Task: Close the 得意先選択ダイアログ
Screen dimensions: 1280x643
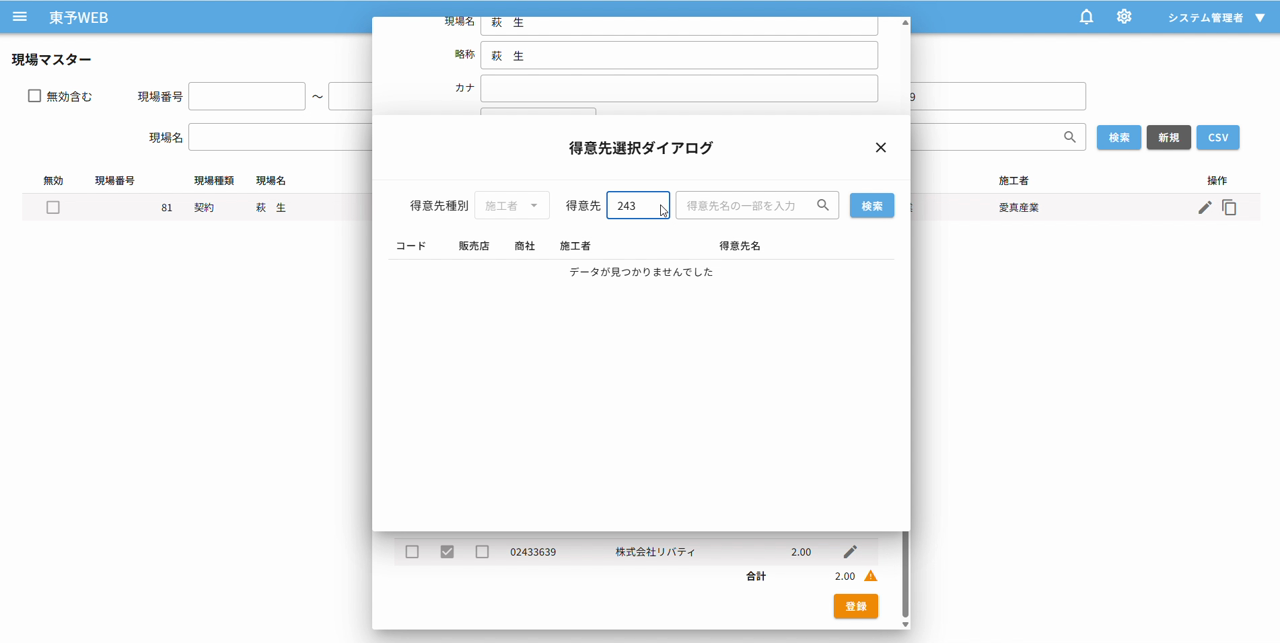Action: pos(880,147)
